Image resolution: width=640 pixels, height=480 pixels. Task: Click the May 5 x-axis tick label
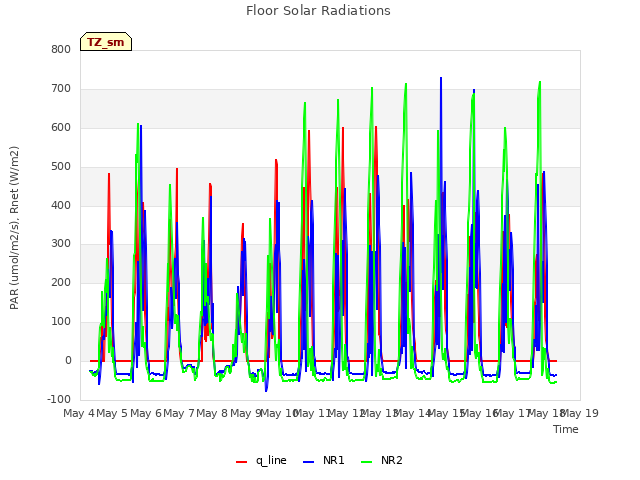pos(112,413)
